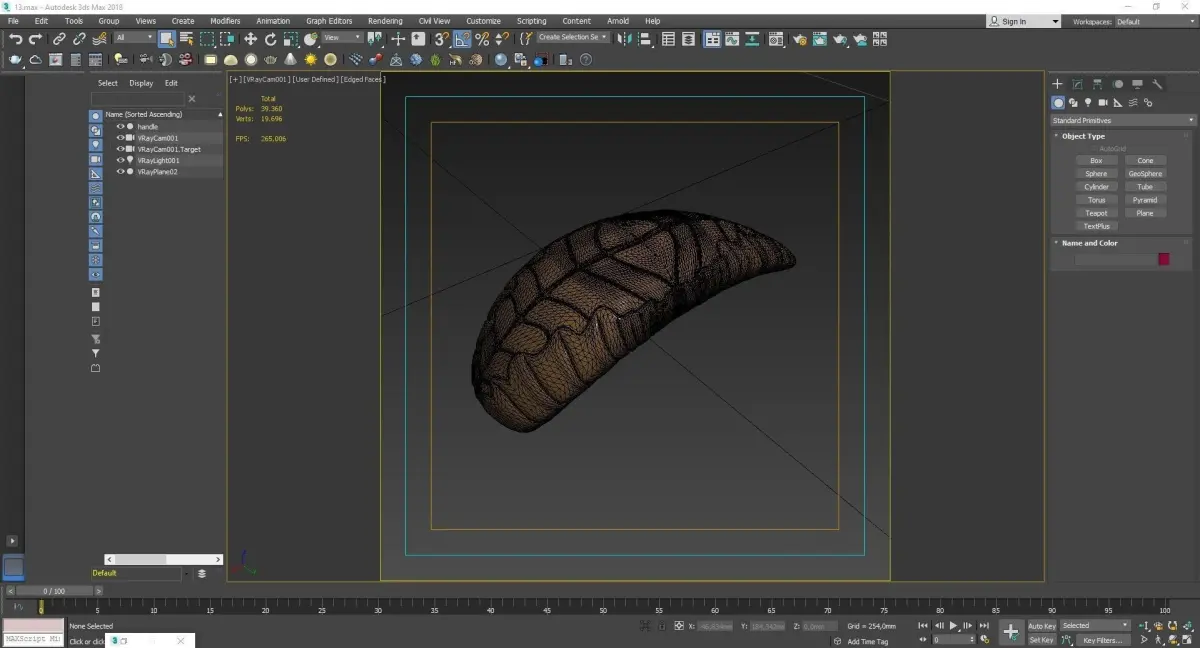Open the Rendering menu
The width and height of the screenshot is (1200, 648).
click(x=385, y=21)
